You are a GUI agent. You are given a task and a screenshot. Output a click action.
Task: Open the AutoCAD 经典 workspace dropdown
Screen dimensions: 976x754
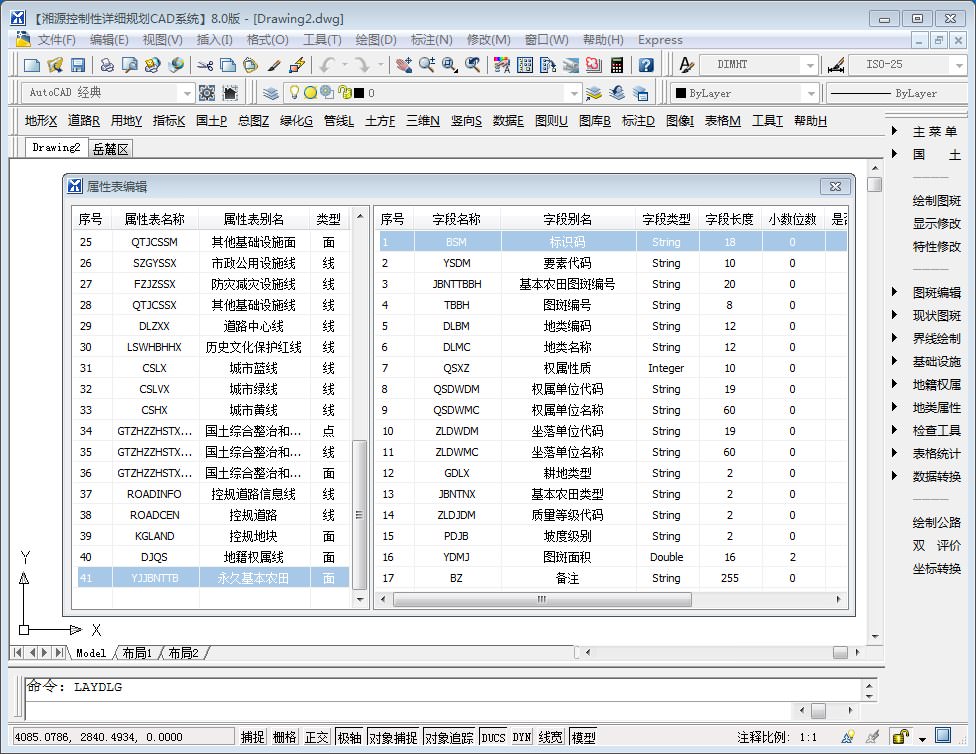click(x=187, y=93)
